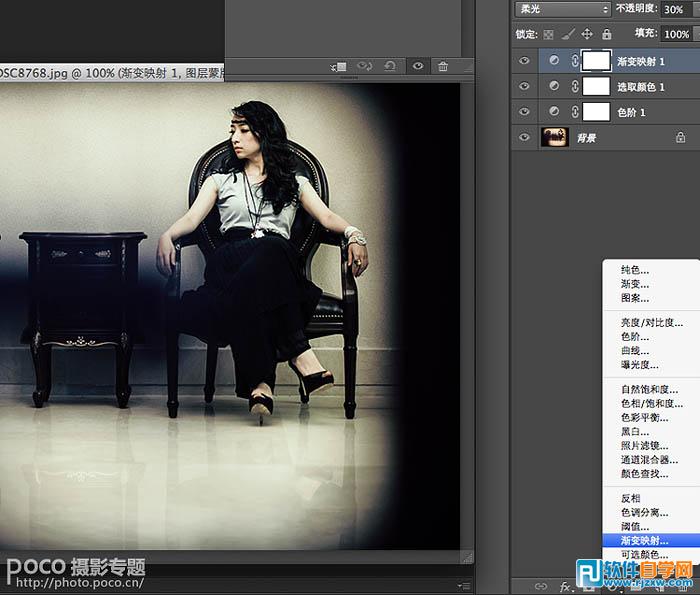Choose 阈值... menu entry
Image resolution: width=700 pixels, height=595 pixels.
(635, 526)
